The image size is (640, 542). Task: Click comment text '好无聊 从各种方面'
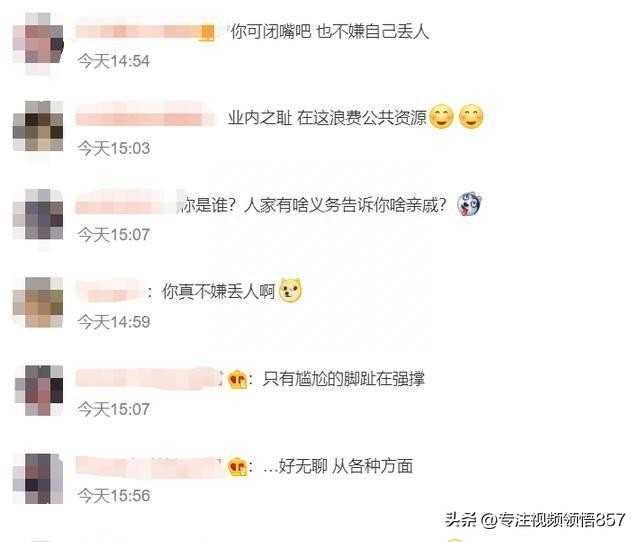point(345,466)
